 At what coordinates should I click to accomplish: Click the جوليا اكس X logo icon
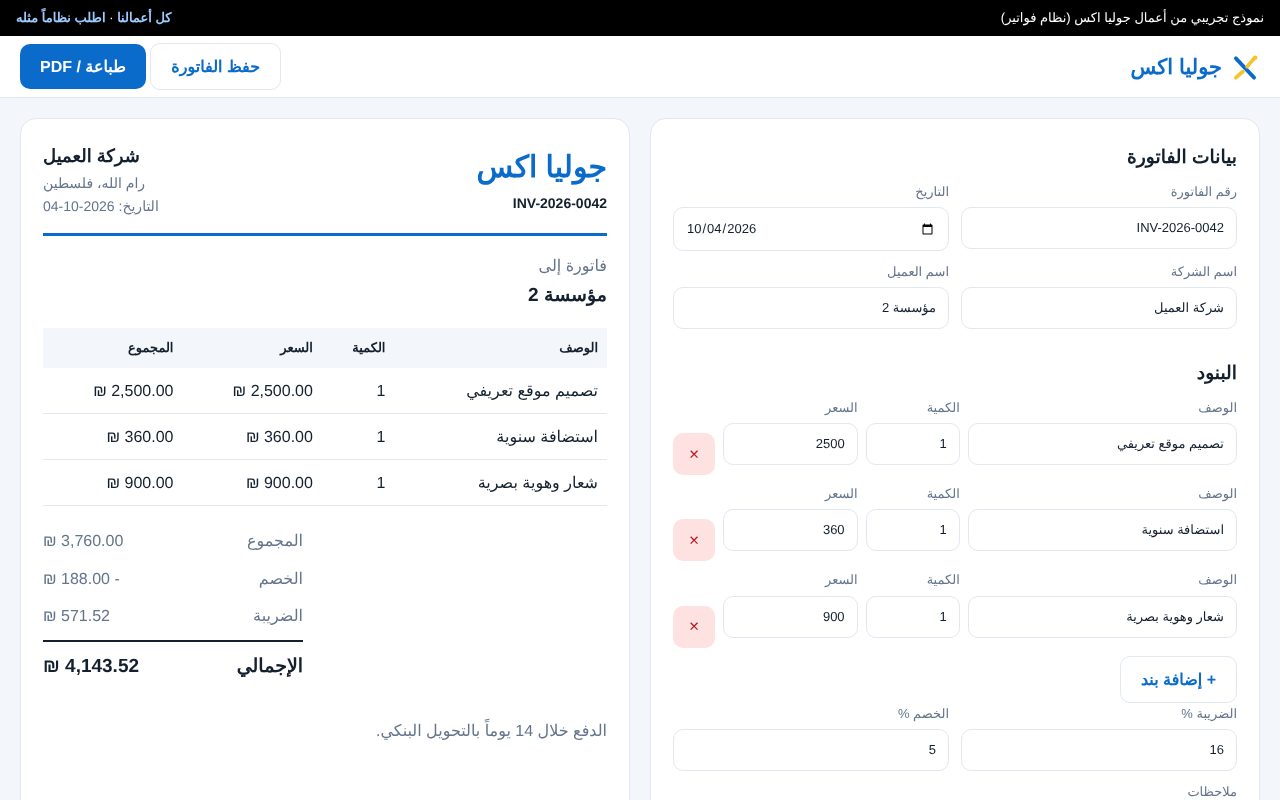pyautogui.click(x=1245, y=67)
